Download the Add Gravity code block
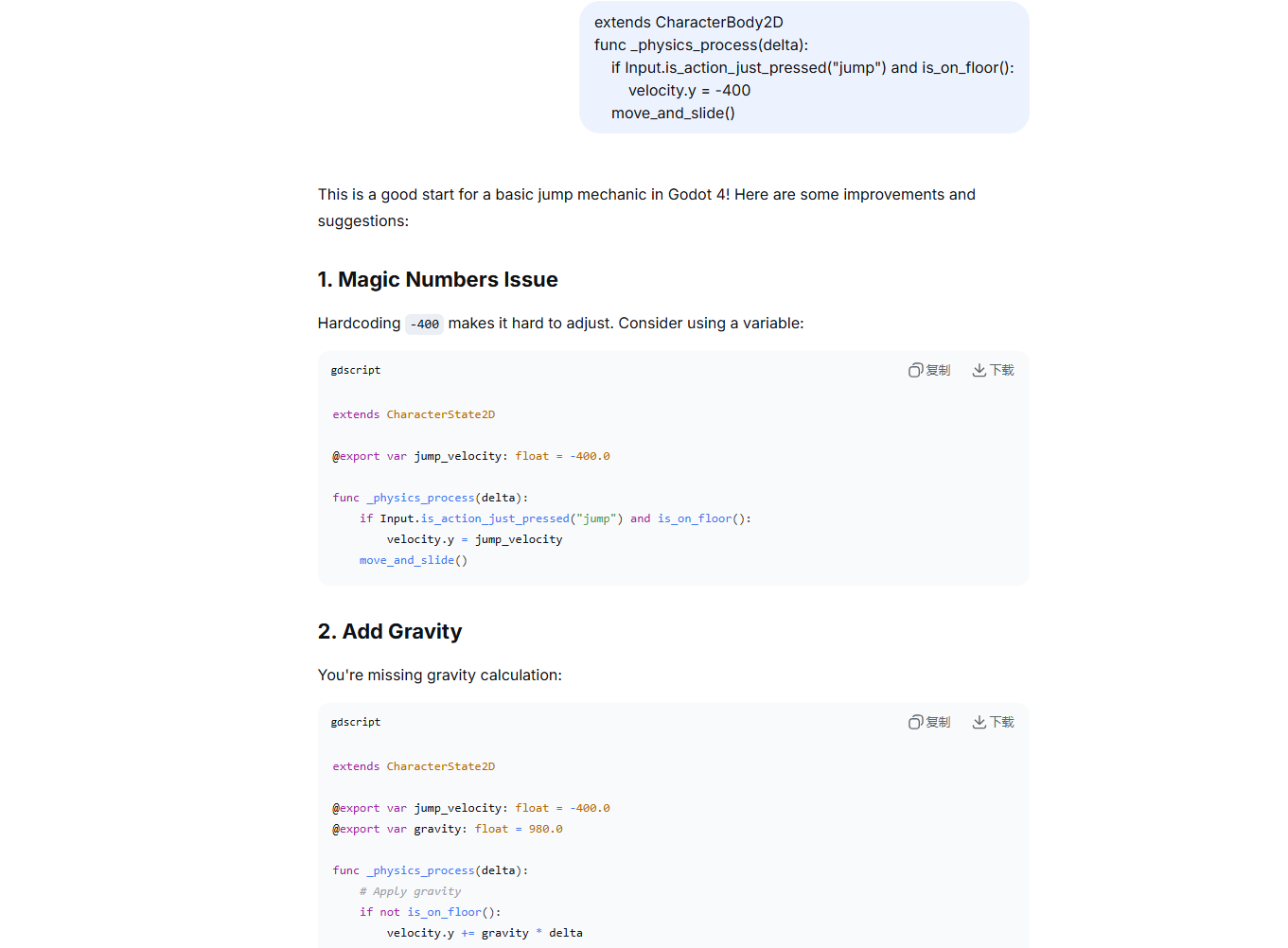This screenshot has height=948, width=1288. tap(993, 722)
